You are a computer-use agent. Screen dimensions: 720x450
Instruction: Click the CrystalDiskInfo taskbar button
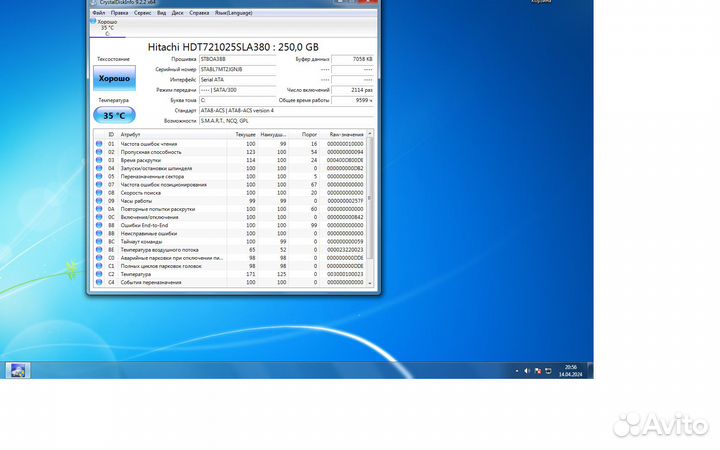[x=18, y=370]
